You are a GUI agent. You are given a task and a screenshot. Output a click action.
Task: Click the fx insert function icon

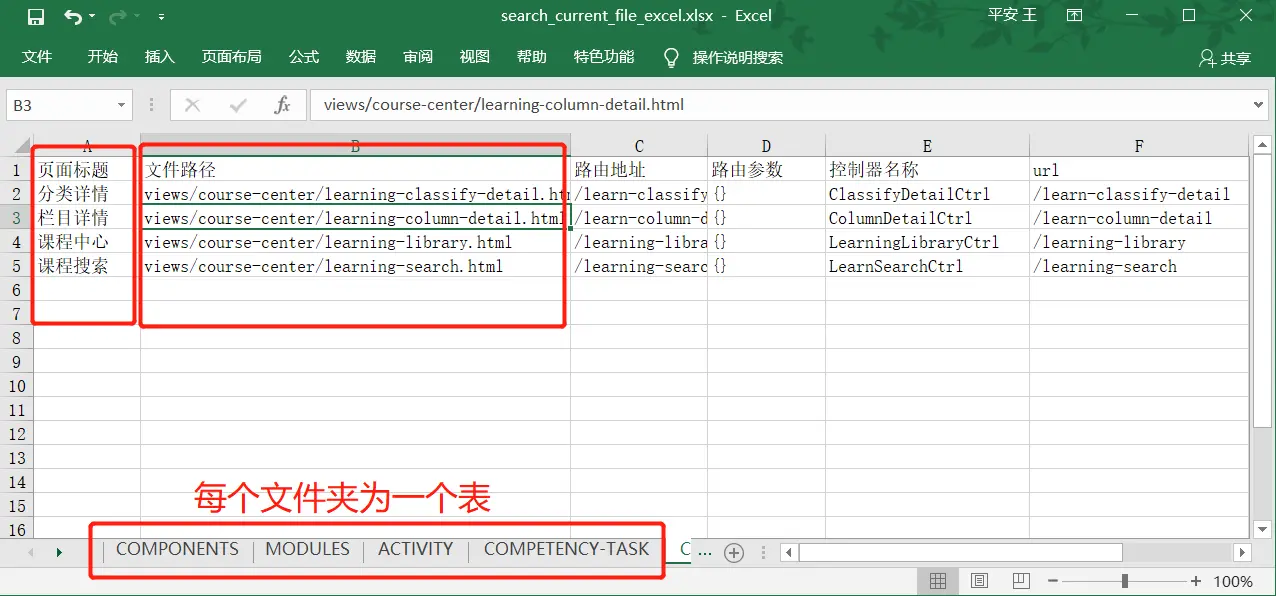click(283, 105)
